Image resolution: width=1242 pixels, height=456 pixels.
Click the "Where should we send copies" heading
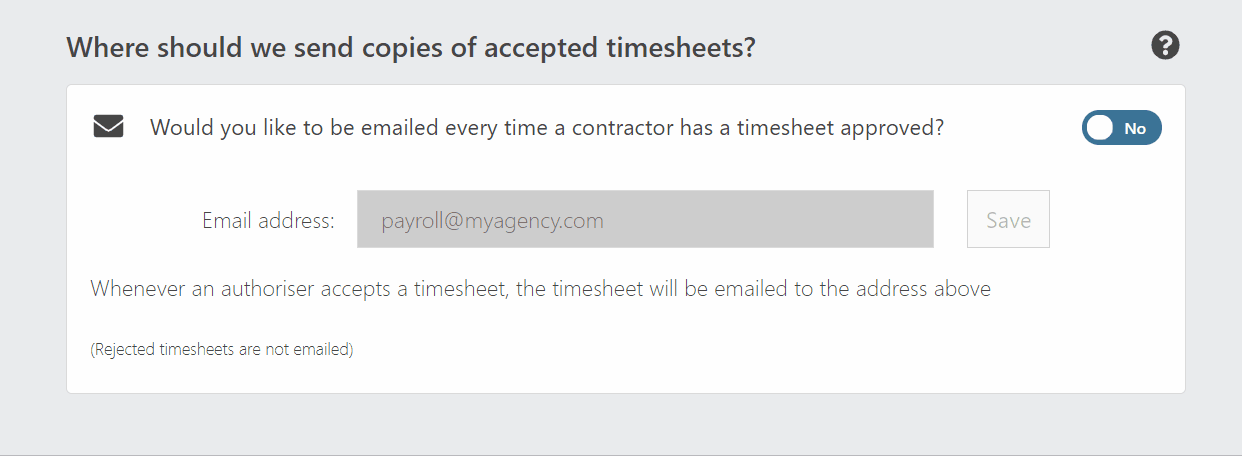click(410, 47)
